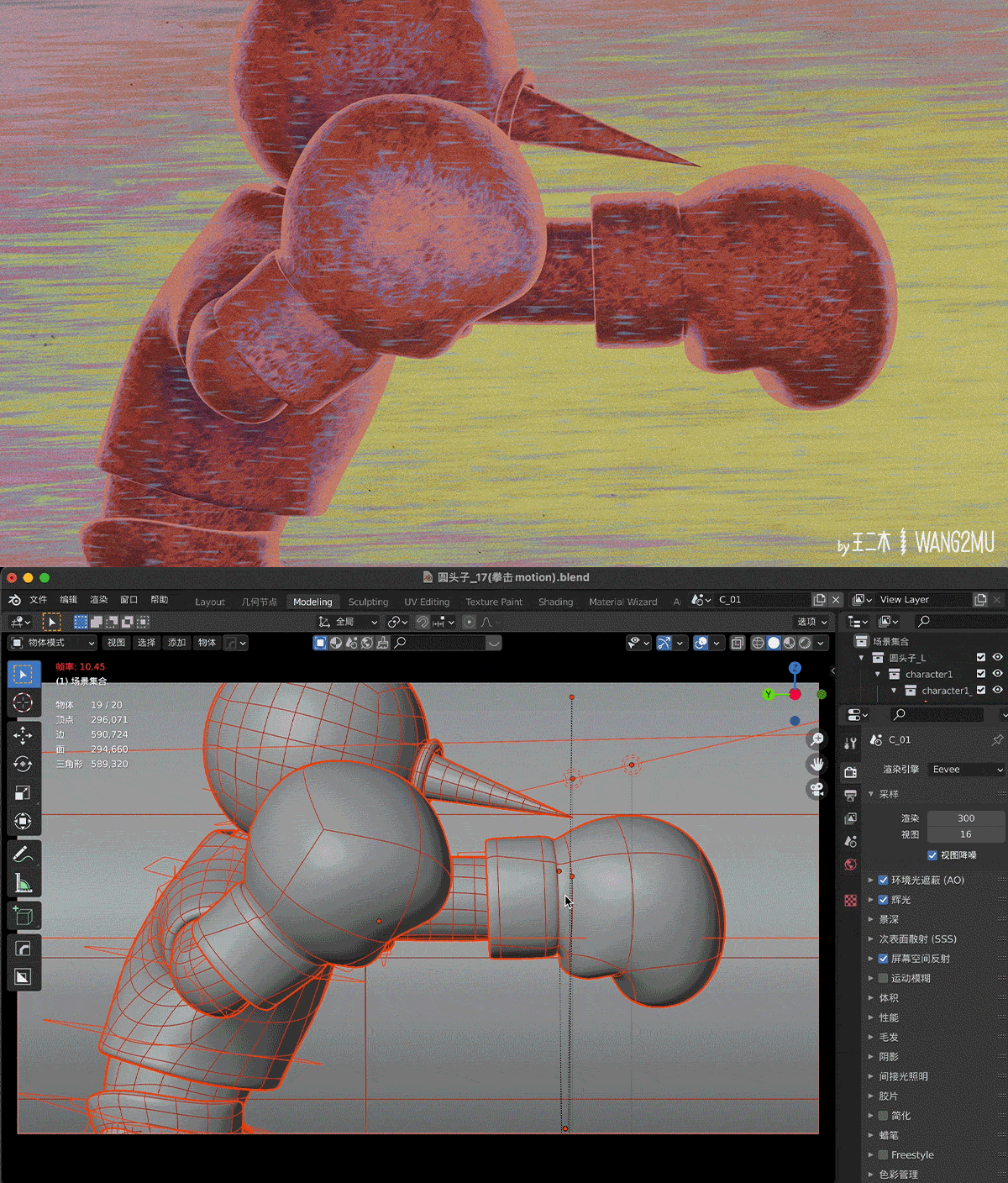Open 渲染引擎 Eevee dropdown
The image size is (1008, 1183).
pyautogui.click(x=966, y=770)
